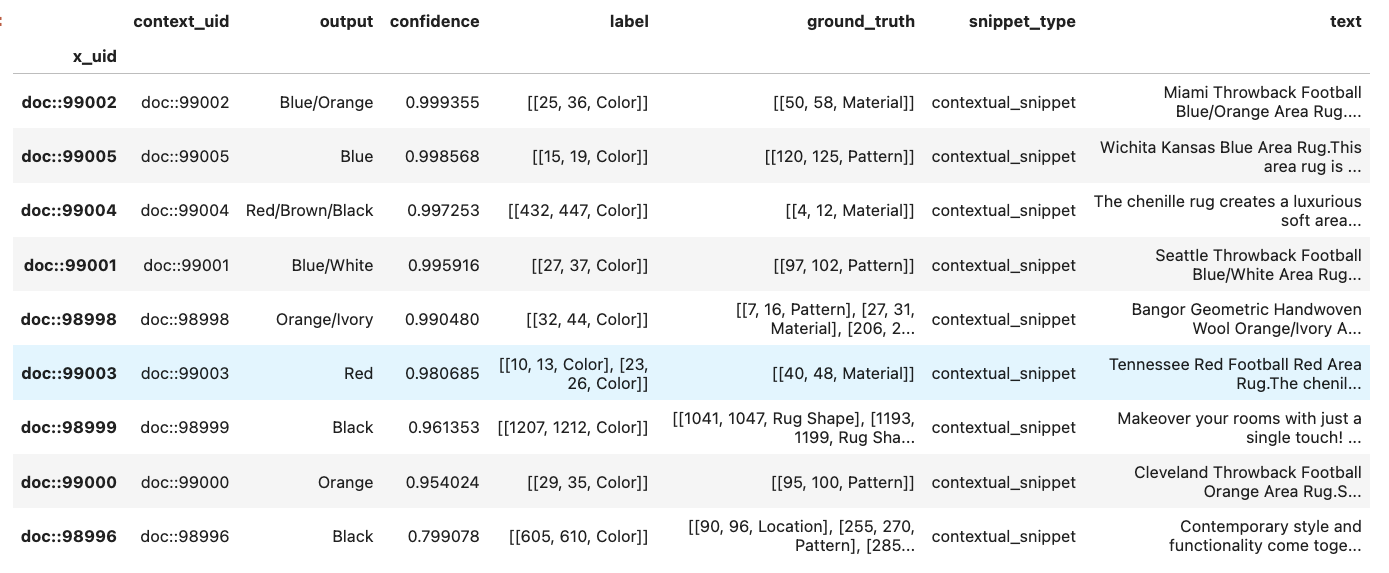Click the confidence column header
1389x573 pixels.
[x=434, y=21]
